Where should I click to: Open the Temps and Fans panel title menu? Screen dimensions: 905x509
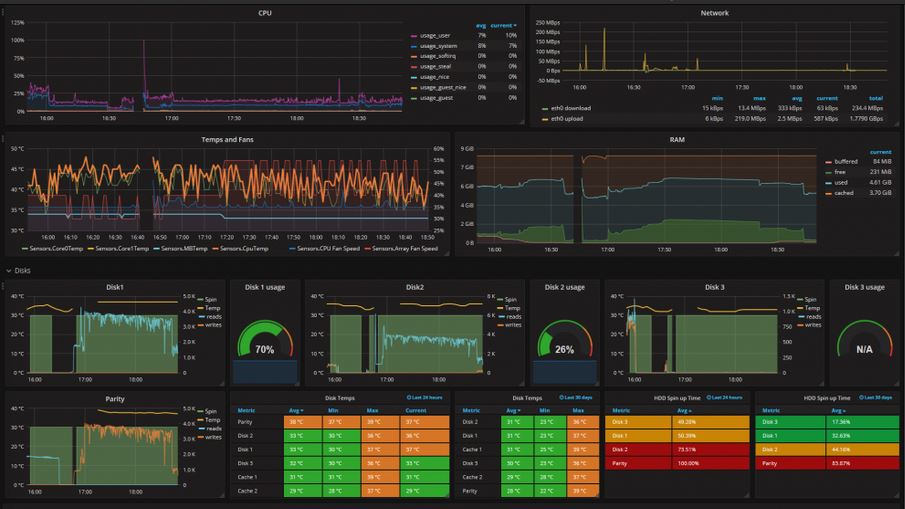pos(226,139)
